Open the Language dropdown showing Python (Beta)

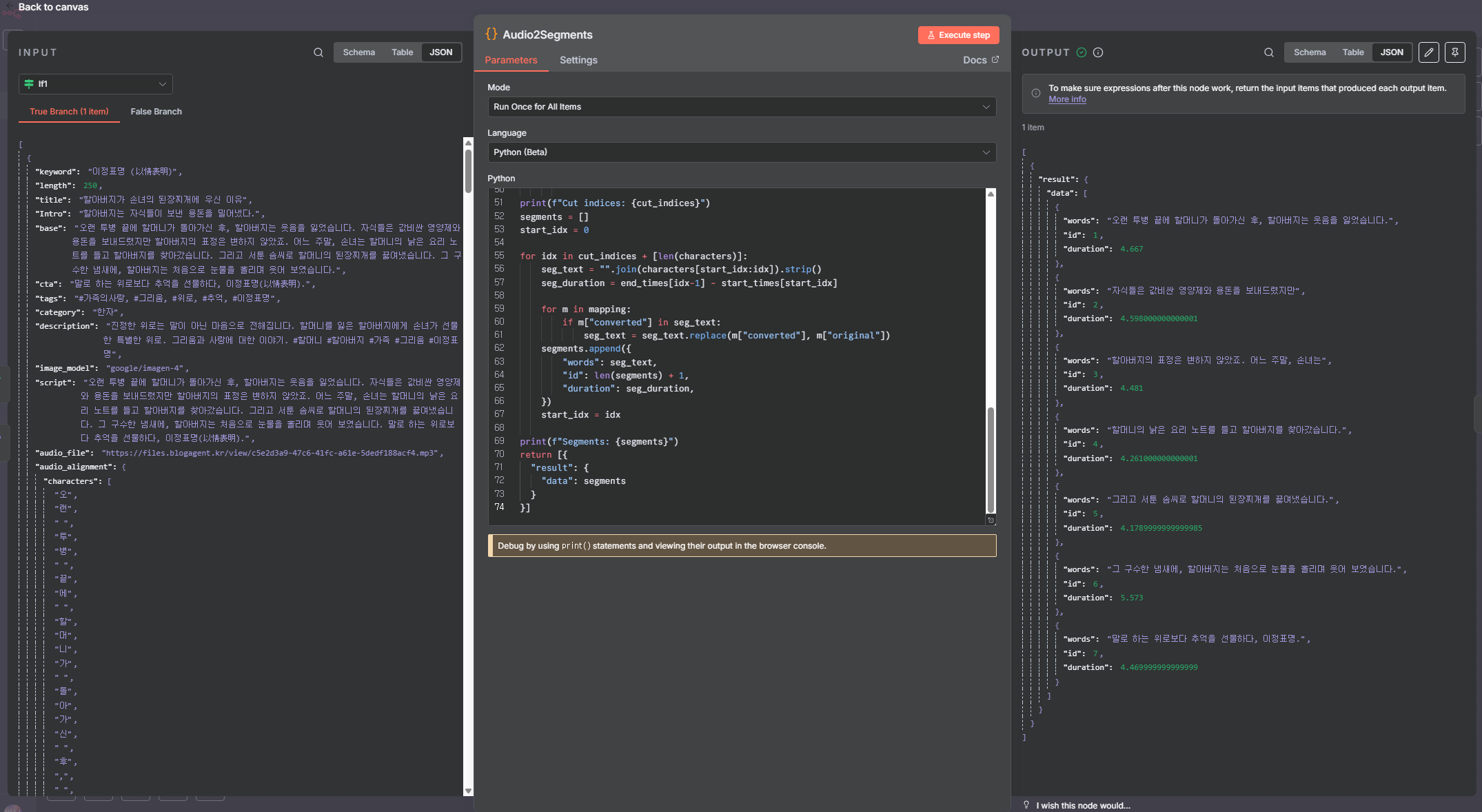(741, 152)
